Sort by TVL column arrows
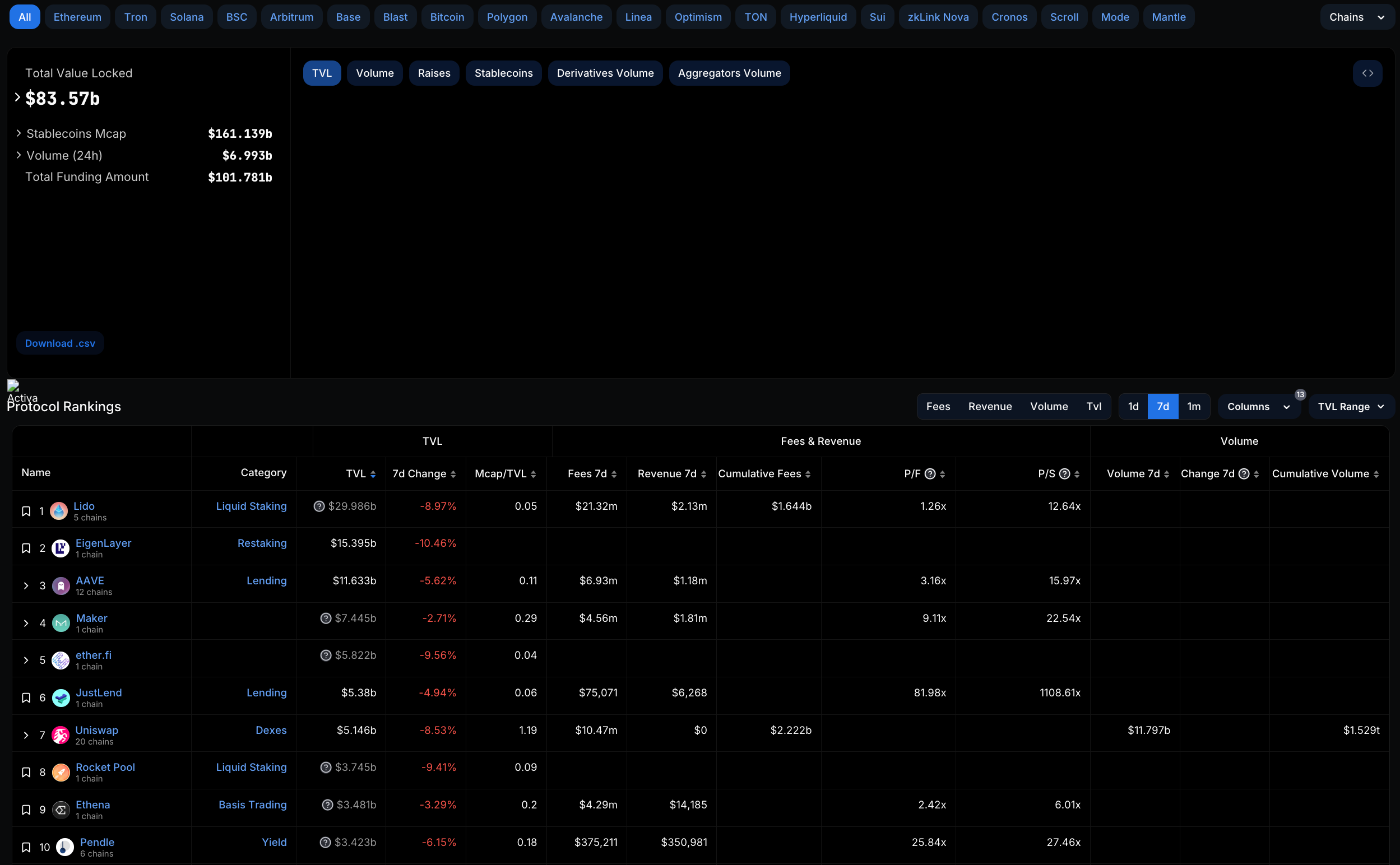The width and height of the screenshot is (1400, 865). click(373, 475)
